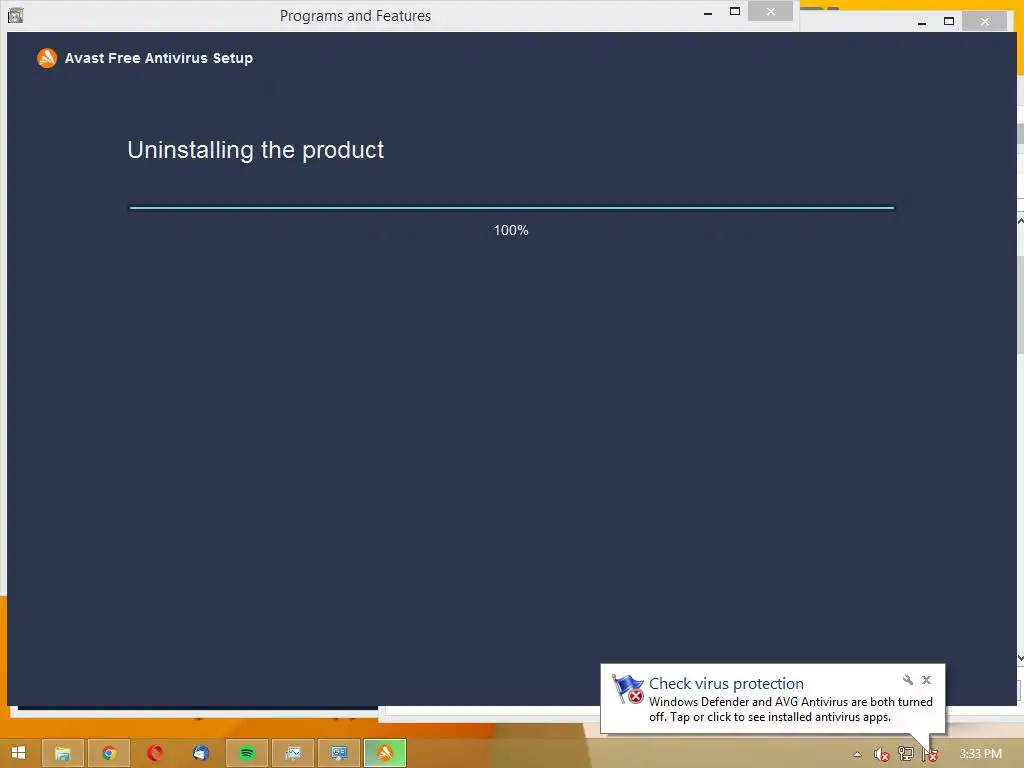Click the Avast Free Antivirus Setup title text
The height and width of the screenshot is (768, 1024).
(159, 58)
